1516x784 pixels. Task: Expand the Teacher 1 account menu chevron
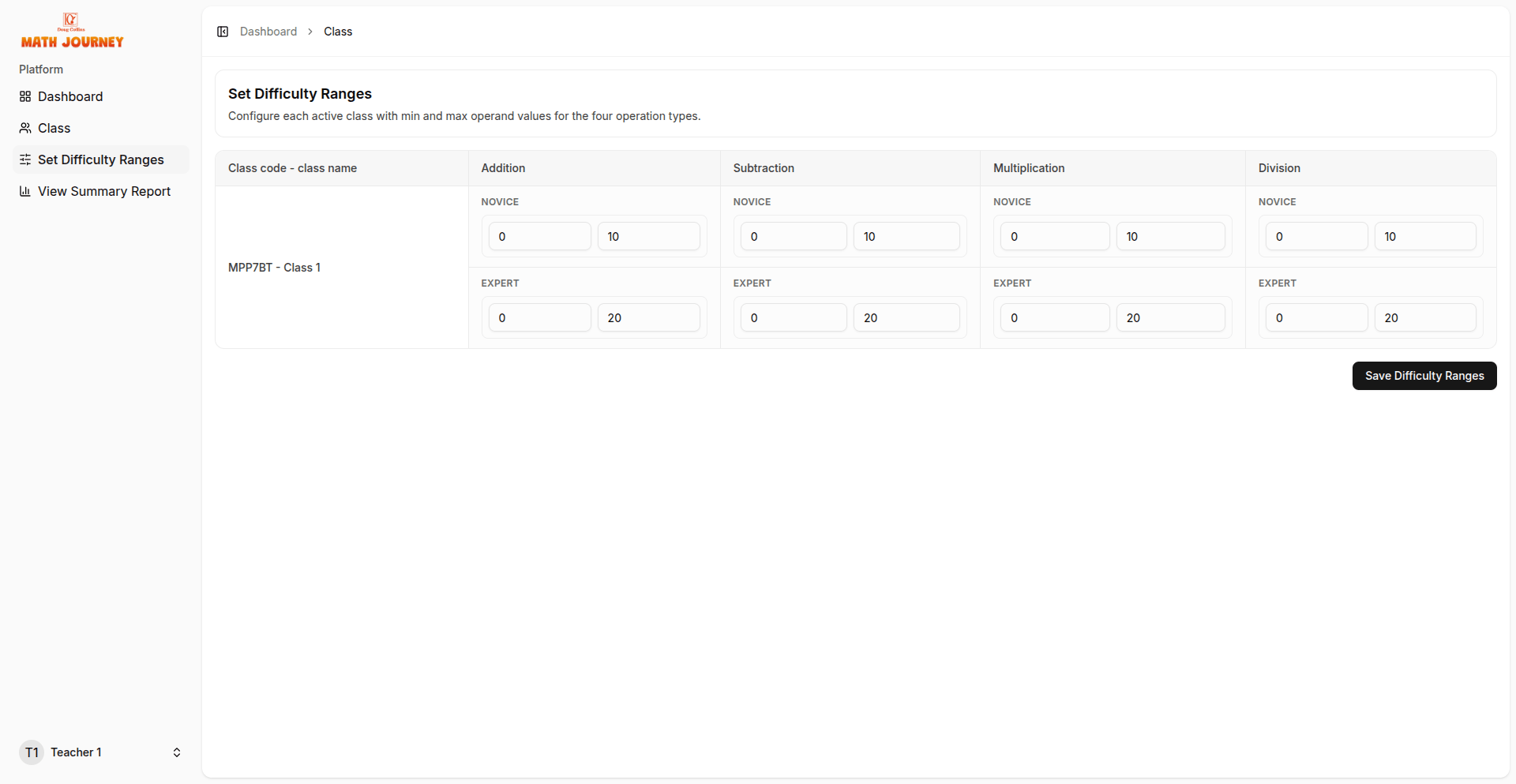click(177, 752)
